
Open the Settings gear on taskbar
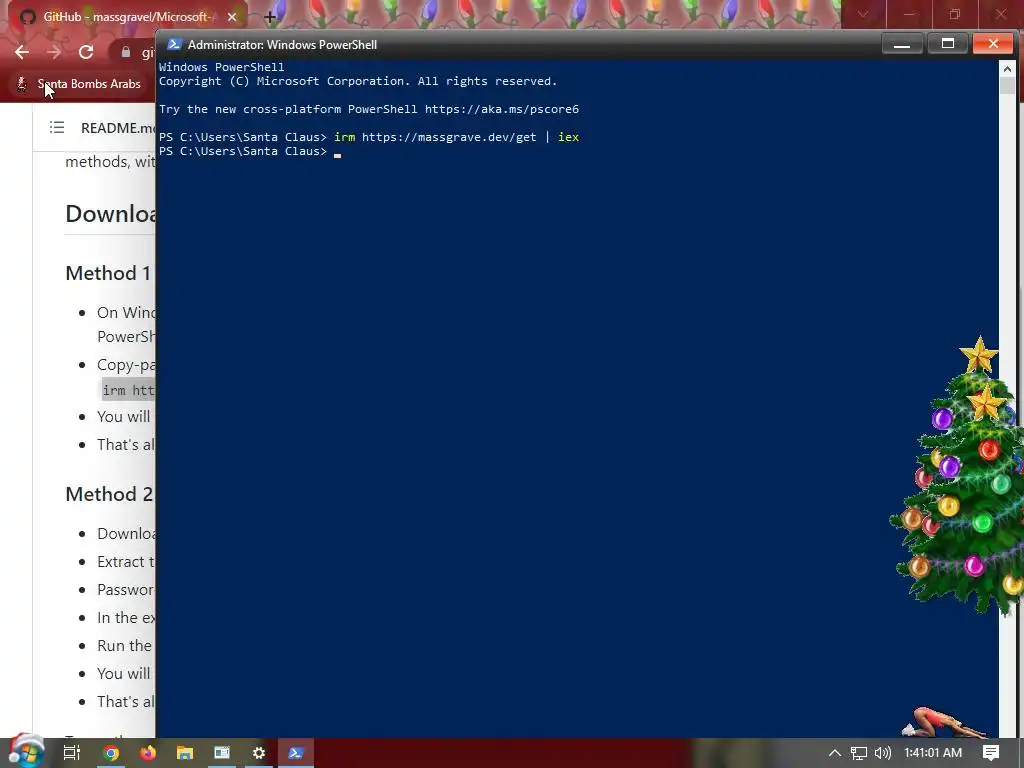pyautogui.click(x=259, y=753)
